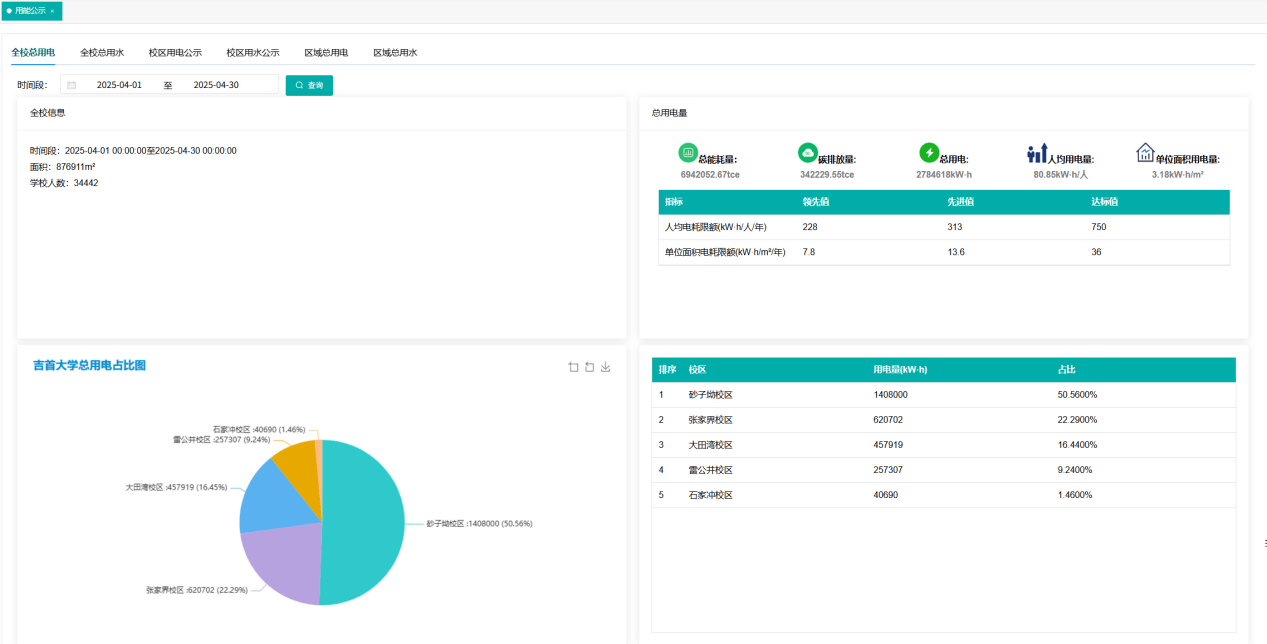Image resolution: width=1267 pixels, height=644 pixels.
Task: Switch to the 全校总用水 tab
Action: (102, 53)
